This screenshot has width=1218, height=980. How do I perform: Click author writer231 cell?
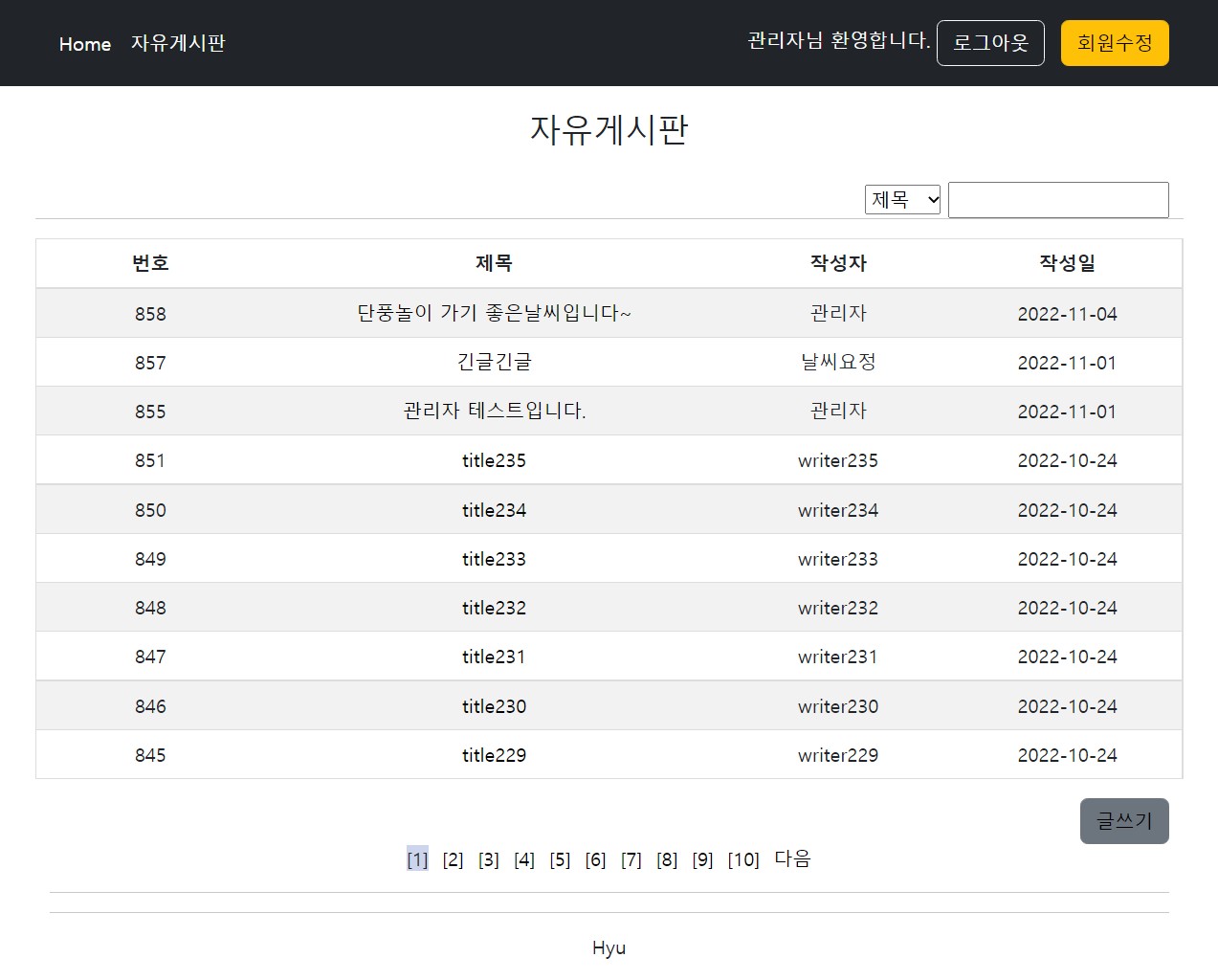[x=838, y=657]
